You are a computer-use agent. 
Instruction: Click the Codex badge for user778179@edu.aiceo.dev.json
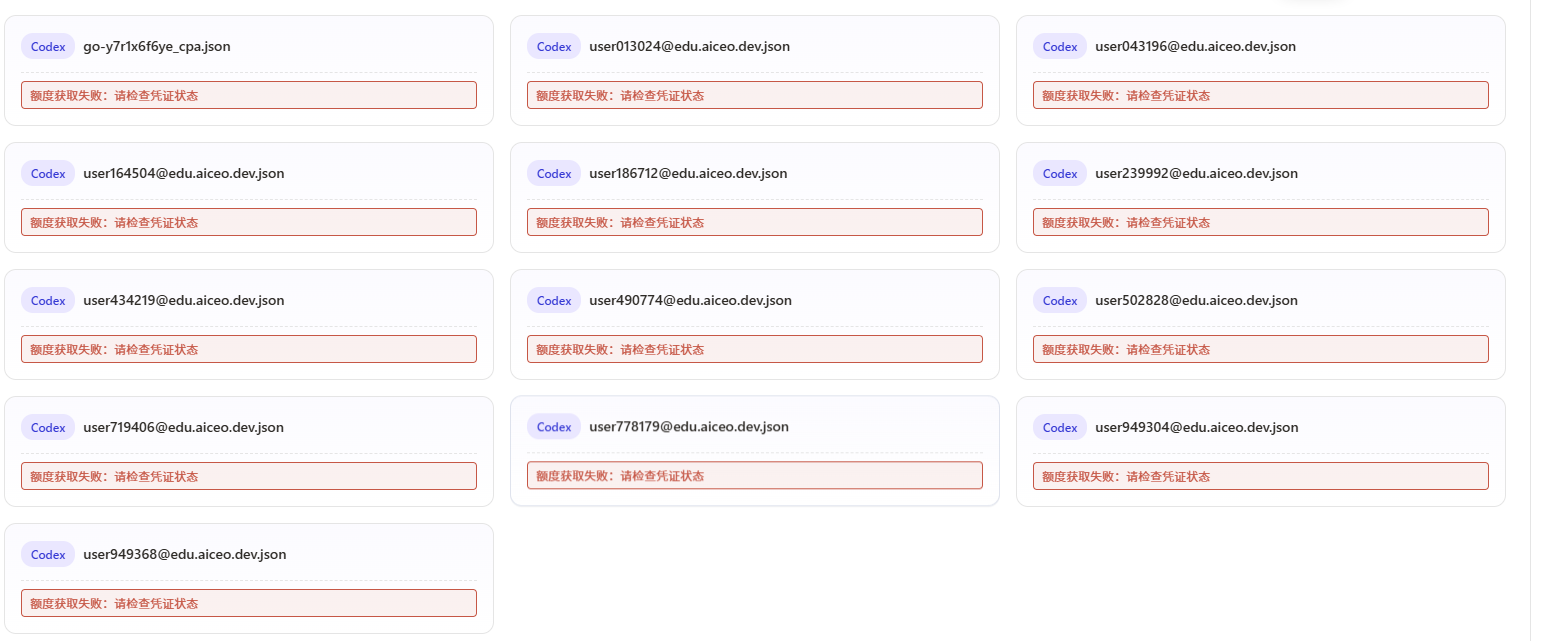coord(554,427)
